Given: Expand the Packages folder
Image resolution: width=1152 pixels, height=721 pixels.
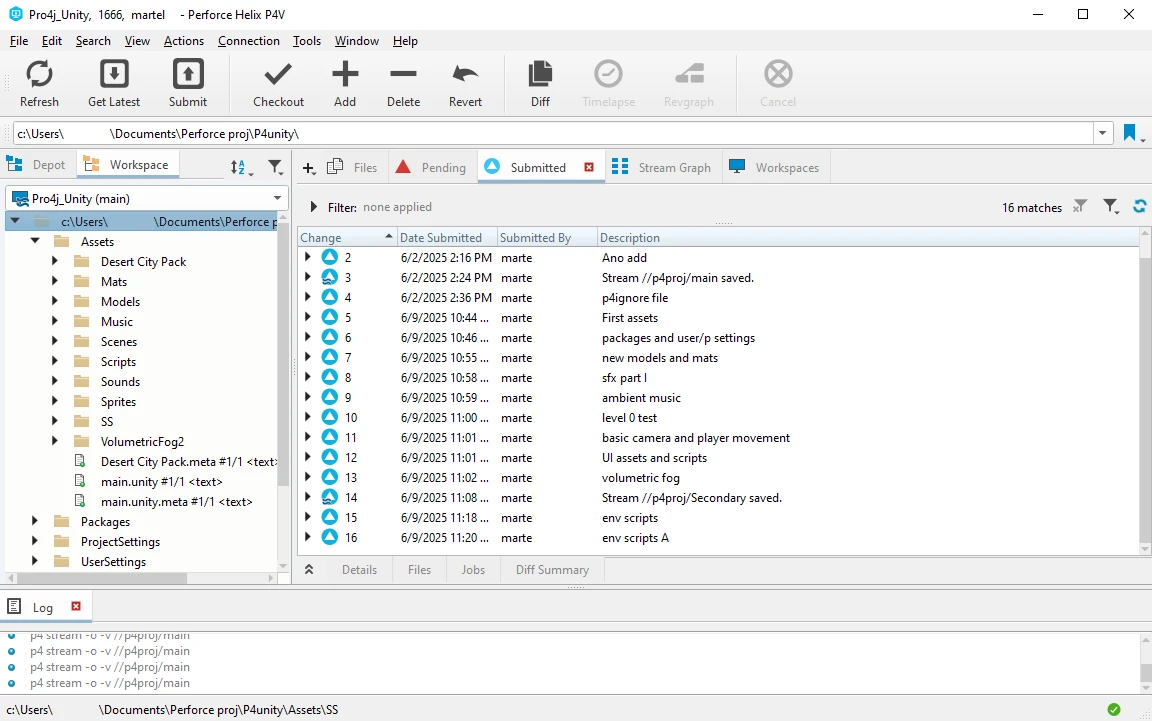Looking at the screenshot, I should pos(34,521).
